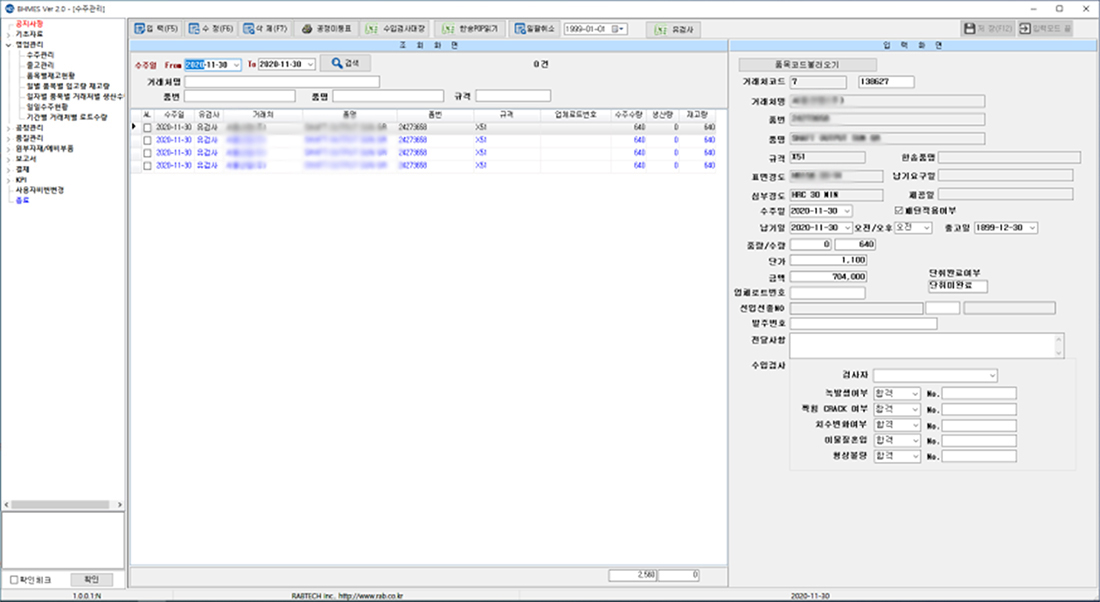Expand the 보고서 tree node
This screenshot has height=602, width=1100.
click(8, 159)
